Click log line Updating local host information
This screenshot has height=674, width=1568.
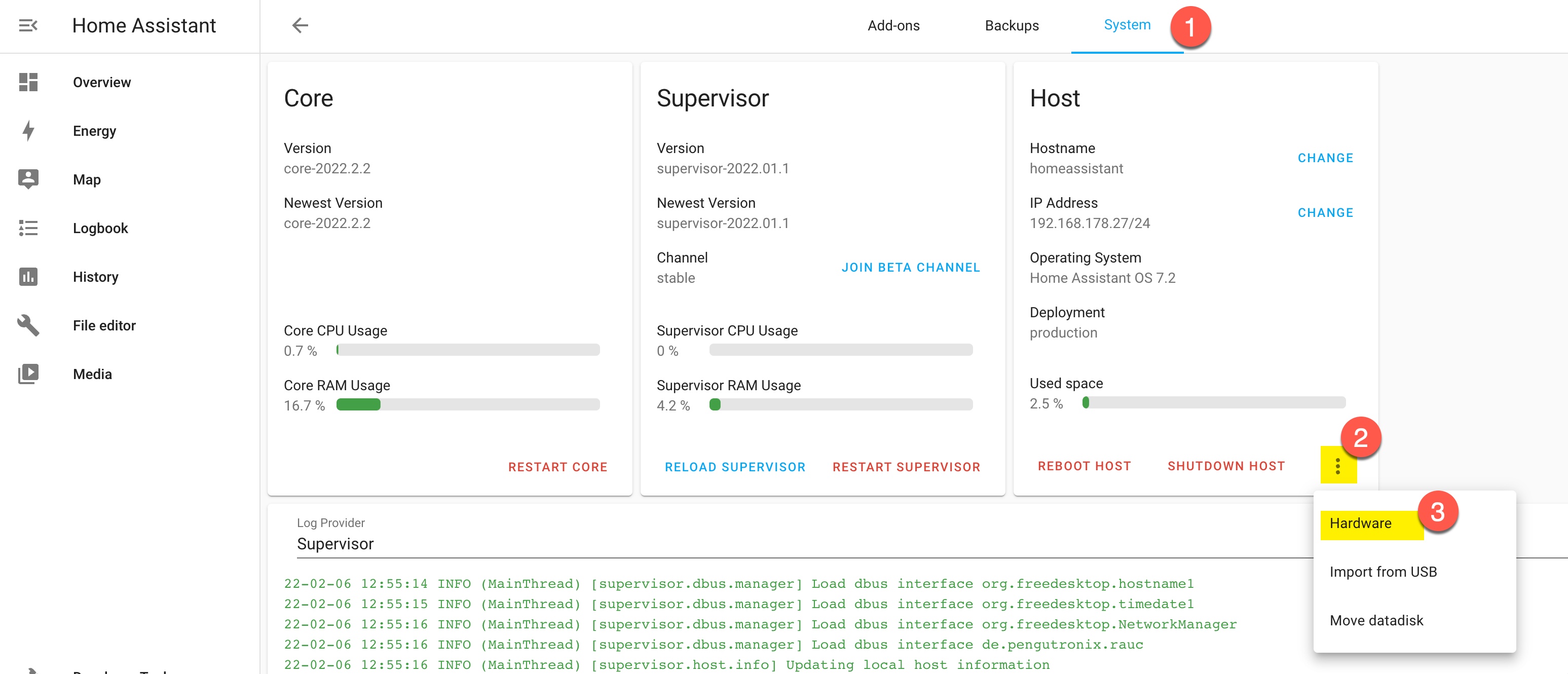click(666, 665)
